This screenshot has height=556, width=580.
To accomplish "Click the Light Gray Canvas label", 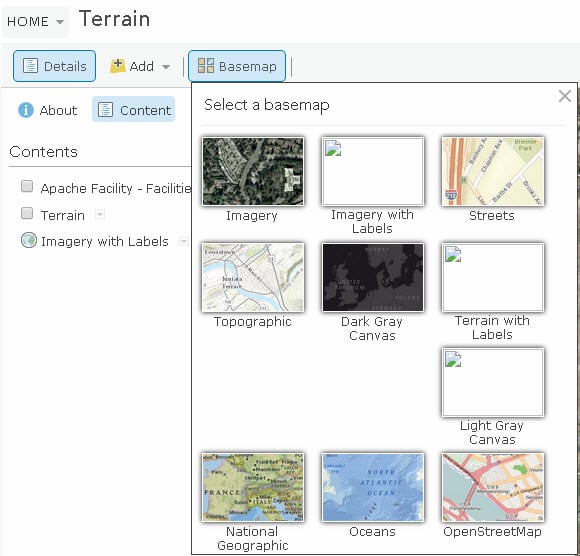I will 492,432.
